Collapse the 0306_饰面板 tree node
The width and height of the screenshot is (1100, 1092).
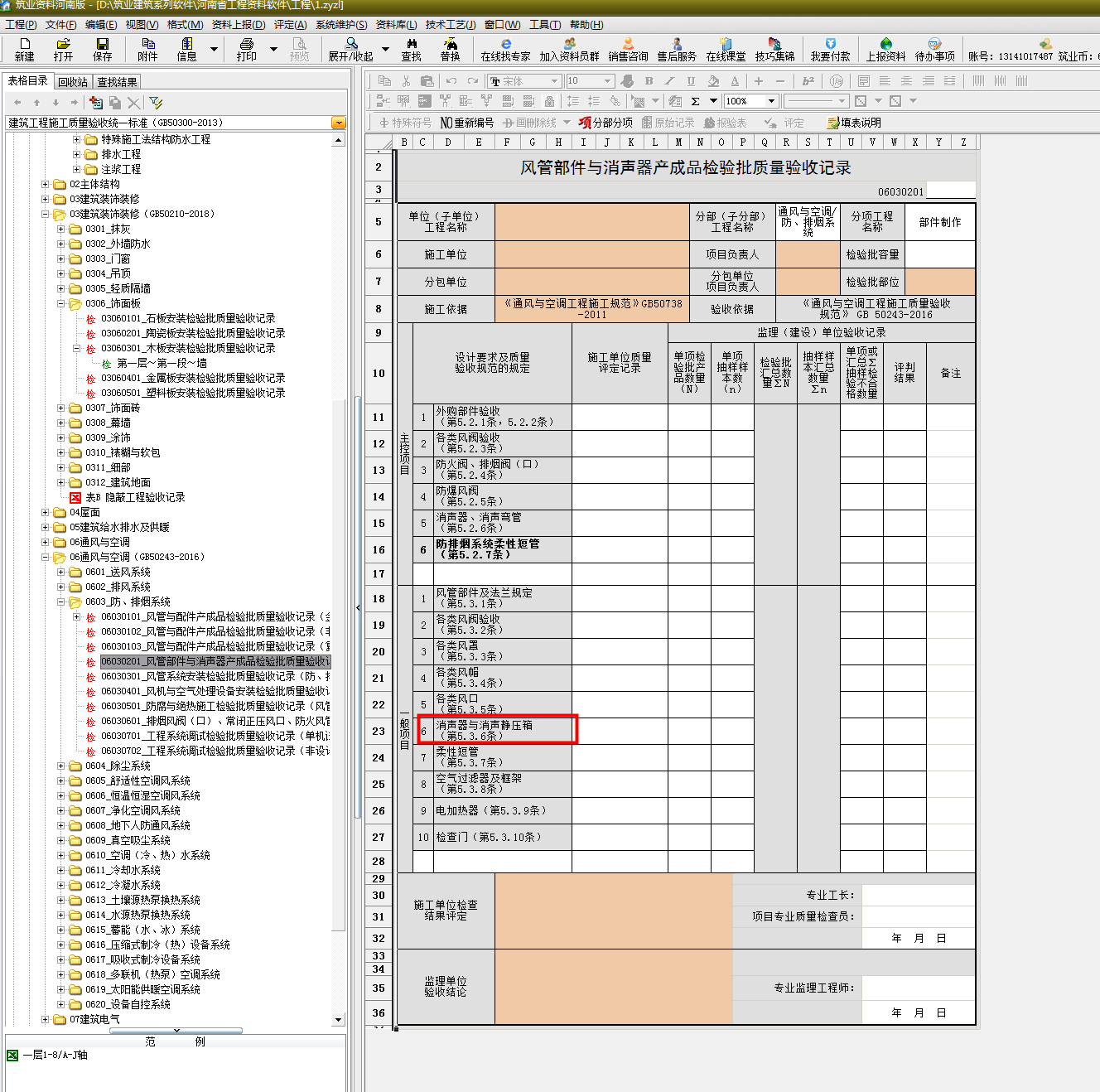tap(61, 303)
